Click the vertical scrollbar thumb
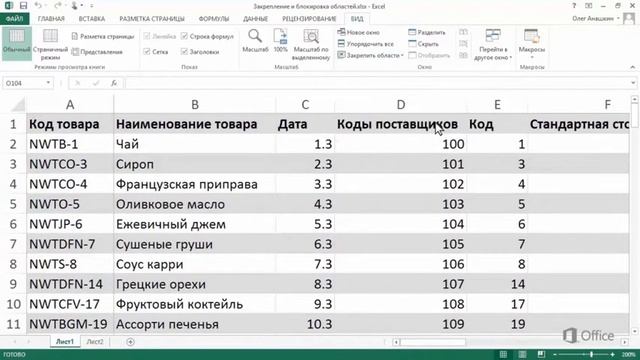This screenshot has height=360, width=640. click(634, 116)
